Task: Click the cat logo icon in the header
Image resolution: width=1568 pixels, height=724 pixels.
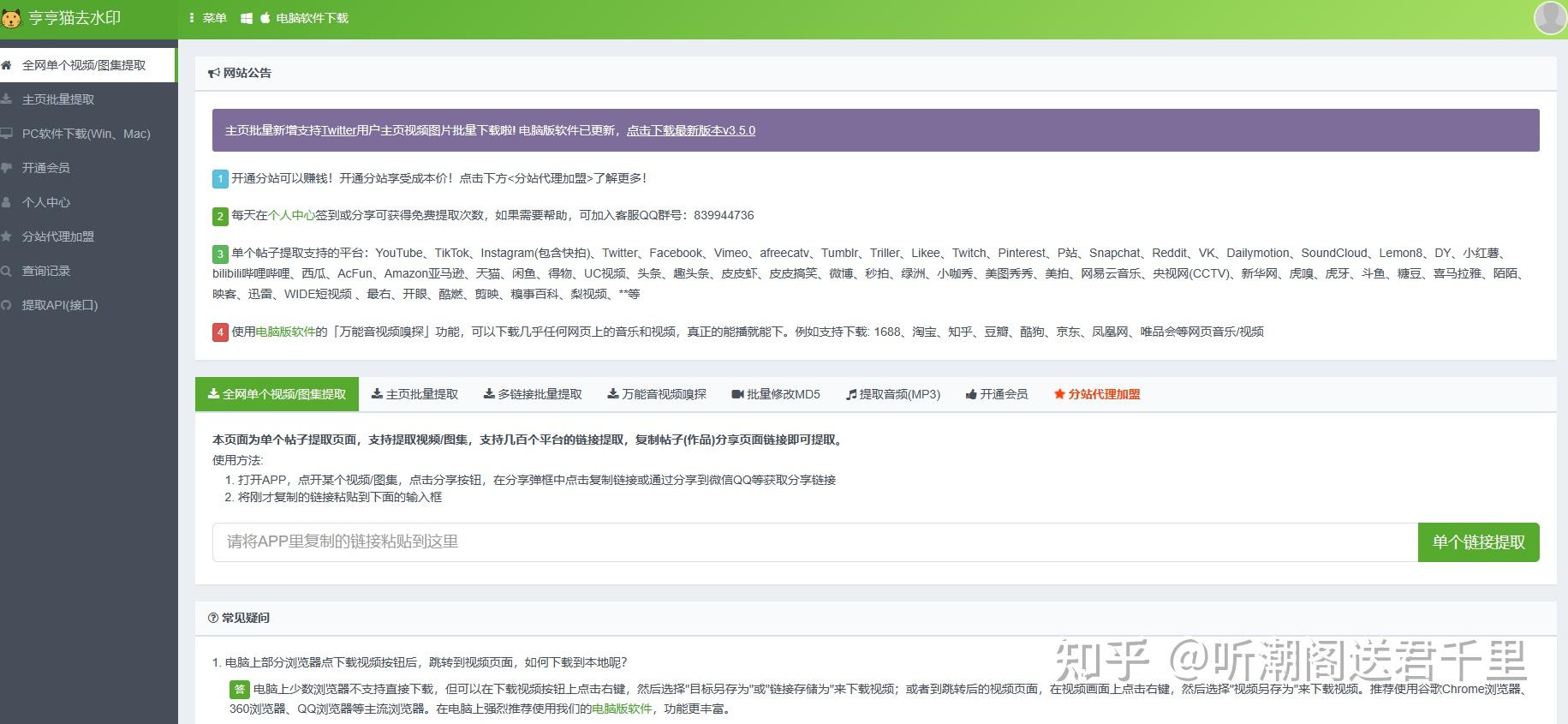Action: click(x=11, y=18)
